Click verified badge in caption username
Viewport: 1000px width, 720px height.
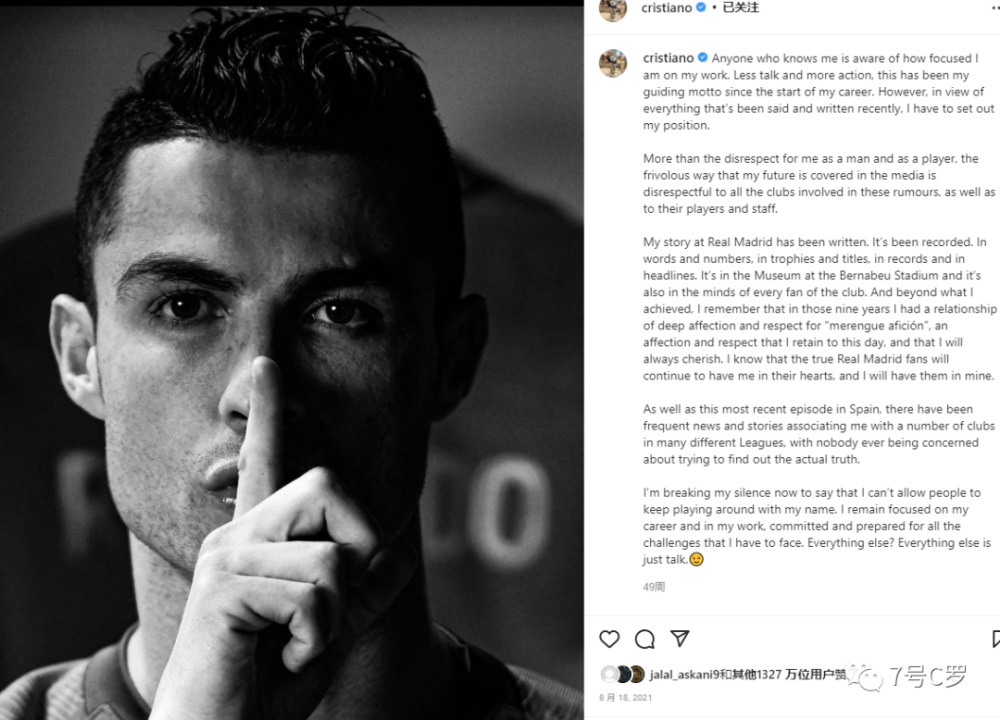tap(703, 57)
